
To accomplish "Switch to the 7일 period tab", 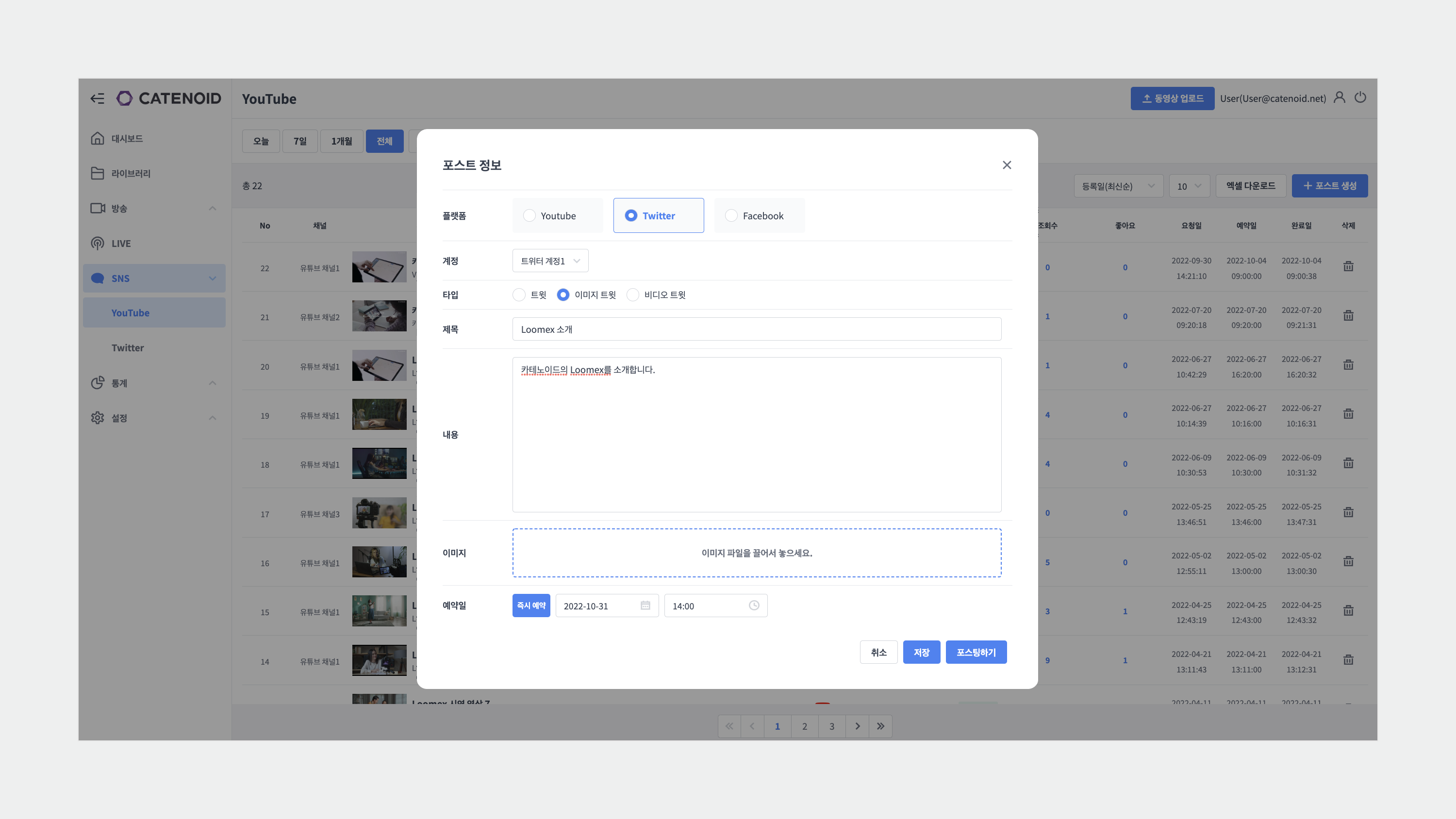I will pyautogui.click(x=299, y=141).
